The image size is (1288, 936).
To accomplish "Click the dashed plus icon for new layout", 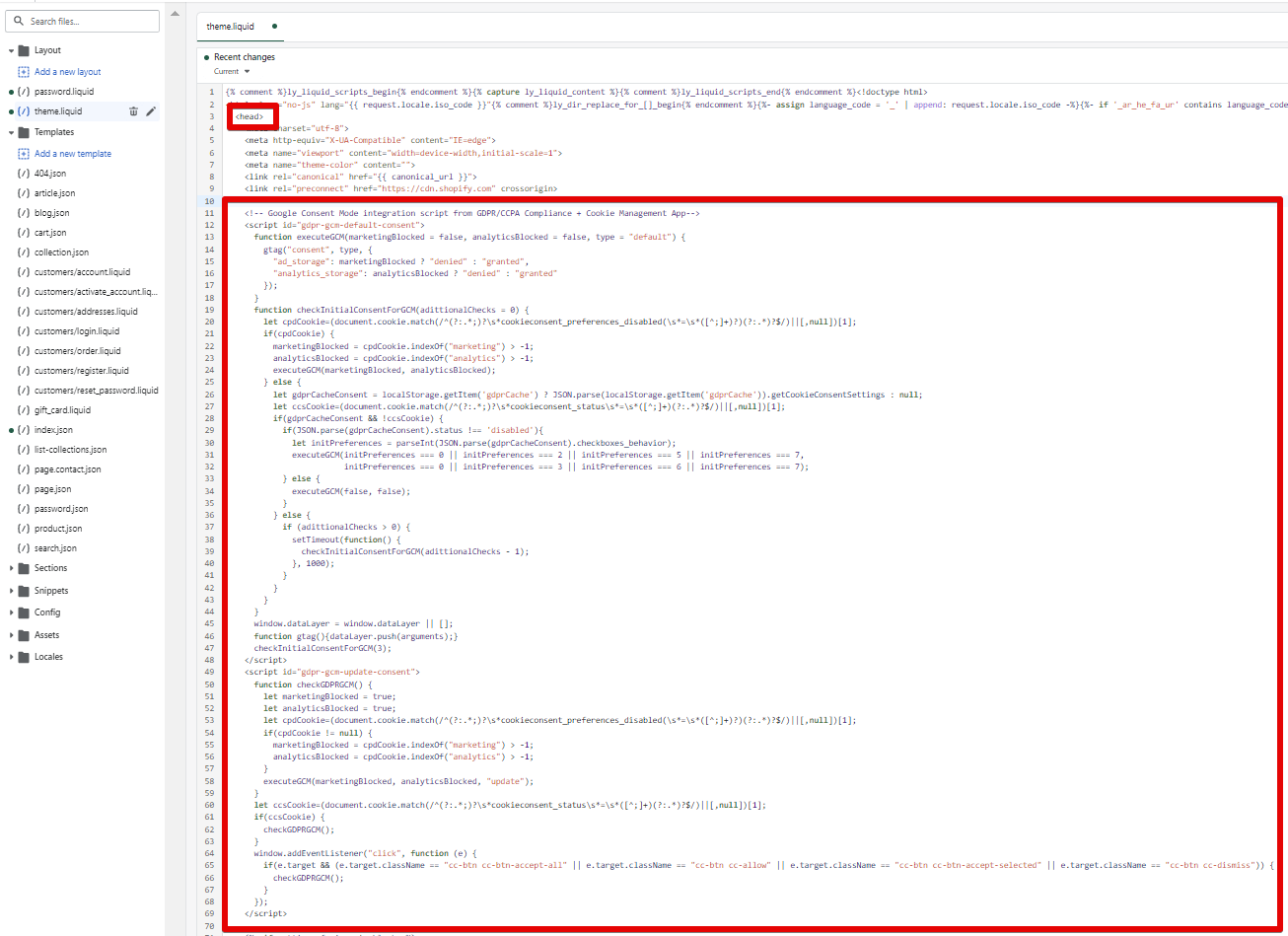I will coord(24,72).
